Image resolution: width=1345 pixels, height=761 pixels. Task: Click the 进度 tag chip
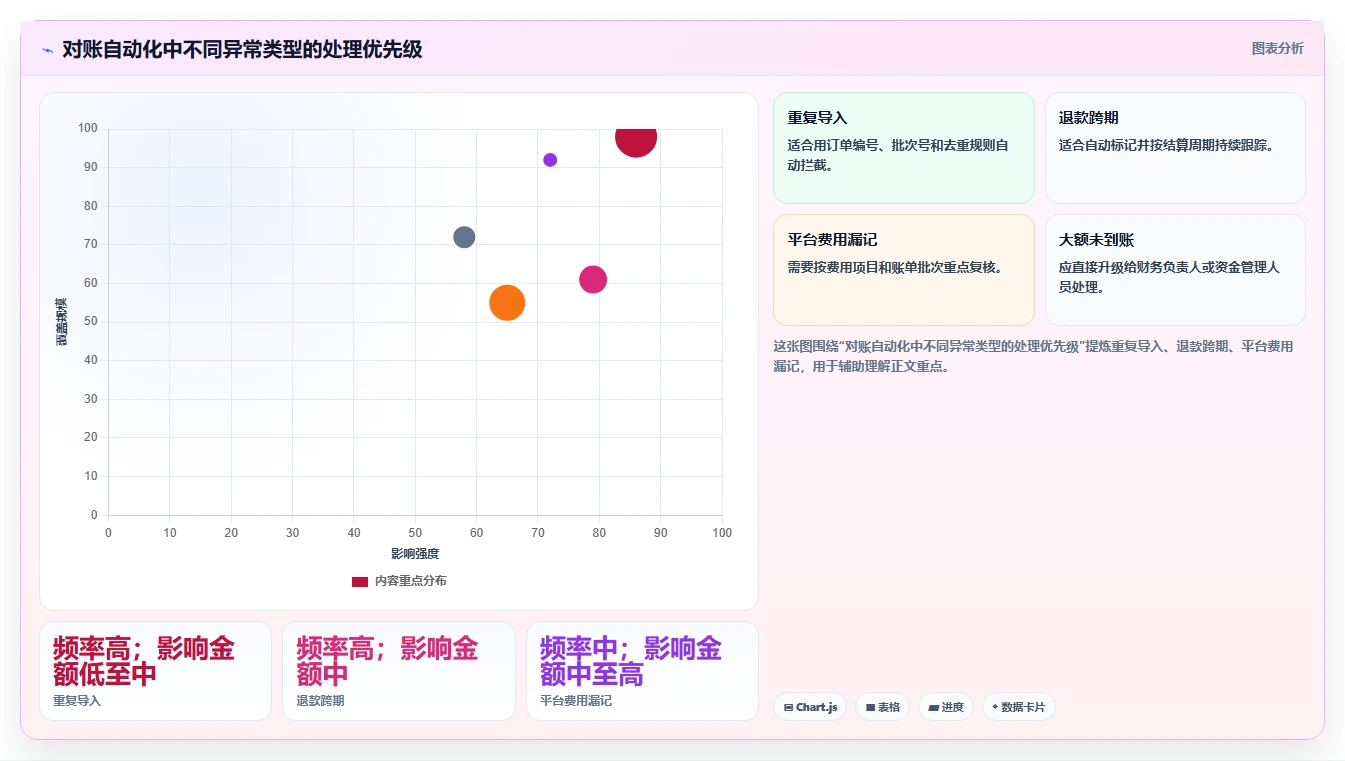coord(946,707)
